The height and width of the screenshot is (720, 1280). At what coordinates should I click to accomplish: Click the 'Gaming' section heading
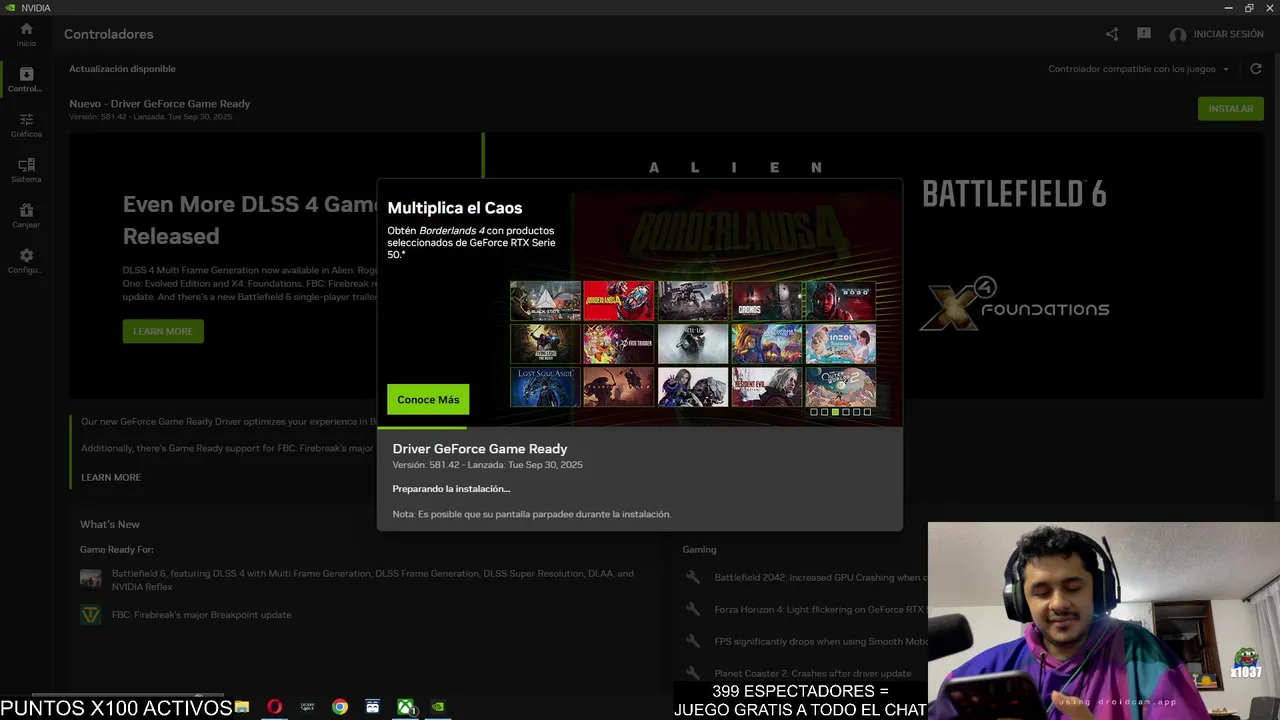[699, 549]
